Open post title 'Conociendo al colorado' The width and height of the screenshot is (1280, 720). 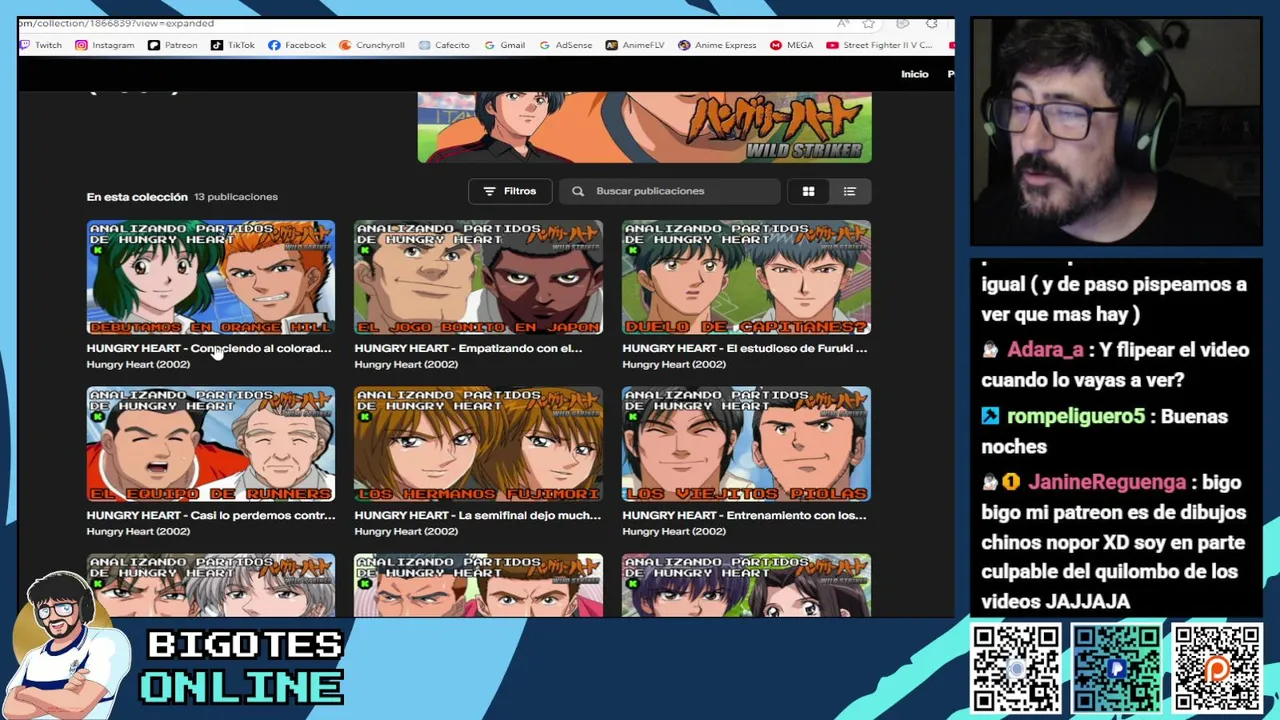click(x=209, y=348)
